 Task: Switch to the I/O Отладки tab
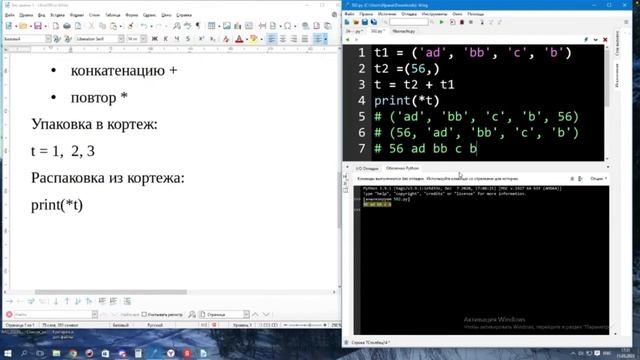[367, 168]
